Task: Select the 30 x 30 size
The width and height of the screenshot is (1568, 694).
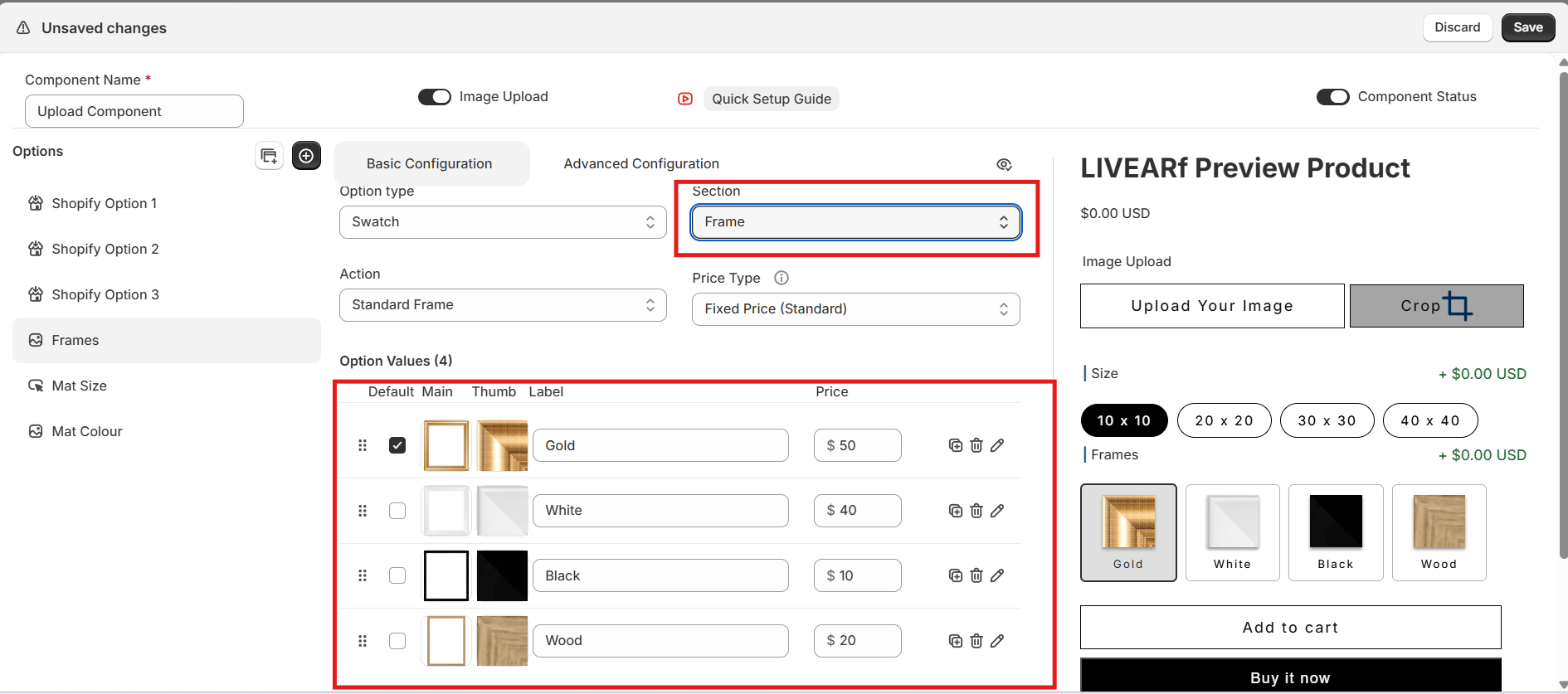Action: click(1327, 420)
